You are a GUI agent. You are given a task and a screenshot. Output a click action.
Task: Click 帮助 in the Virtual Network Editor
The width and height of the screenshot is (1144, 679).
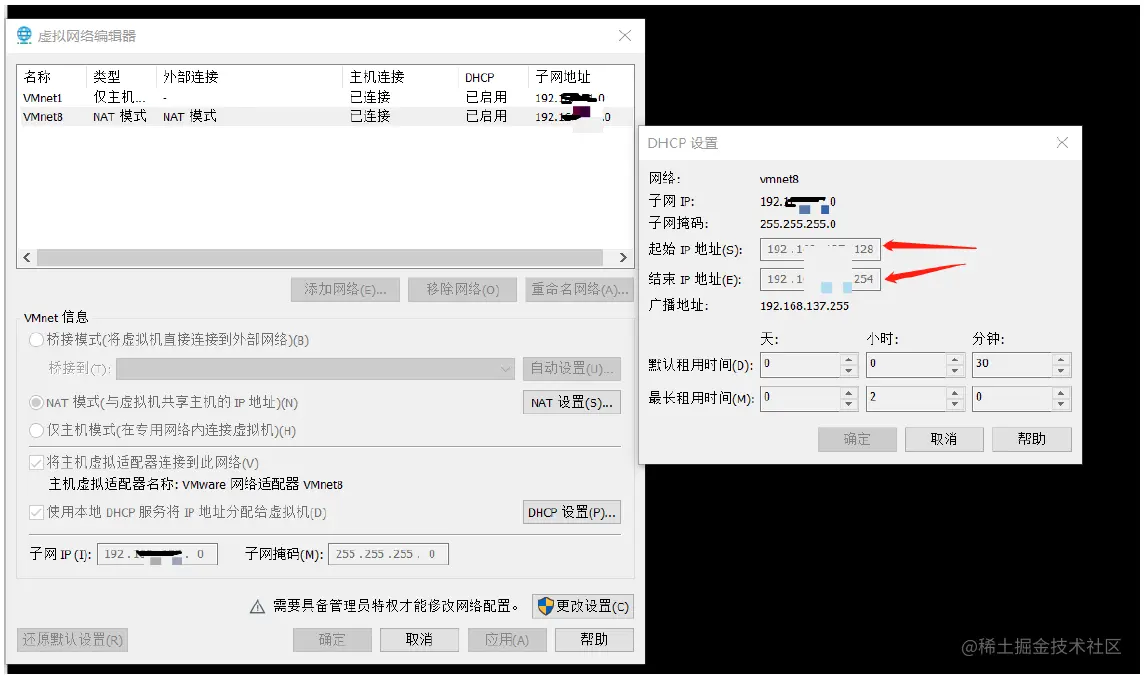594,640
